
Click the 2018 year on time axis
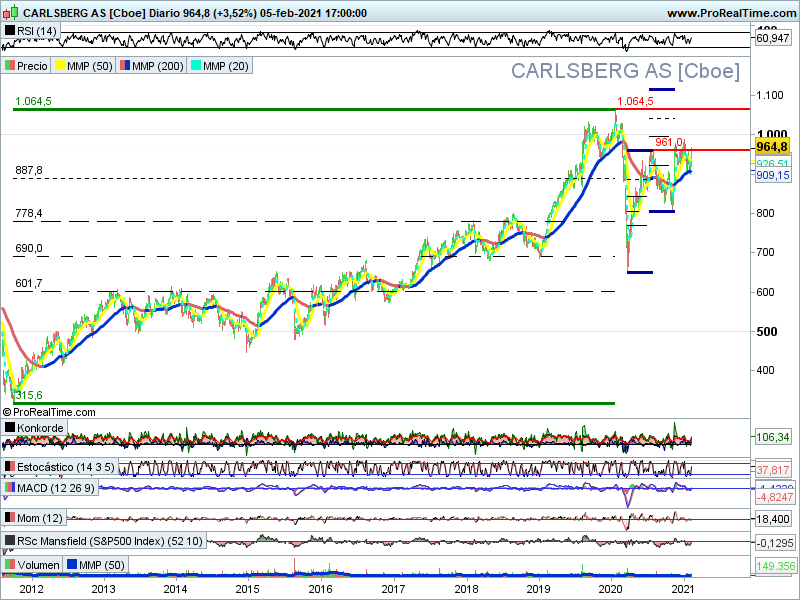pos(466,589)
